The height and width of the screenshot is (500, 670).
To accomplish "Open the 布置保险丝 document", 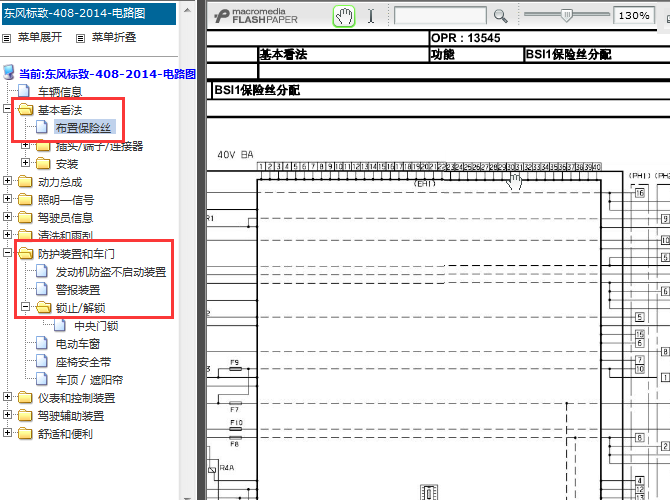I will pyautogui.click(x=84, y=127).
